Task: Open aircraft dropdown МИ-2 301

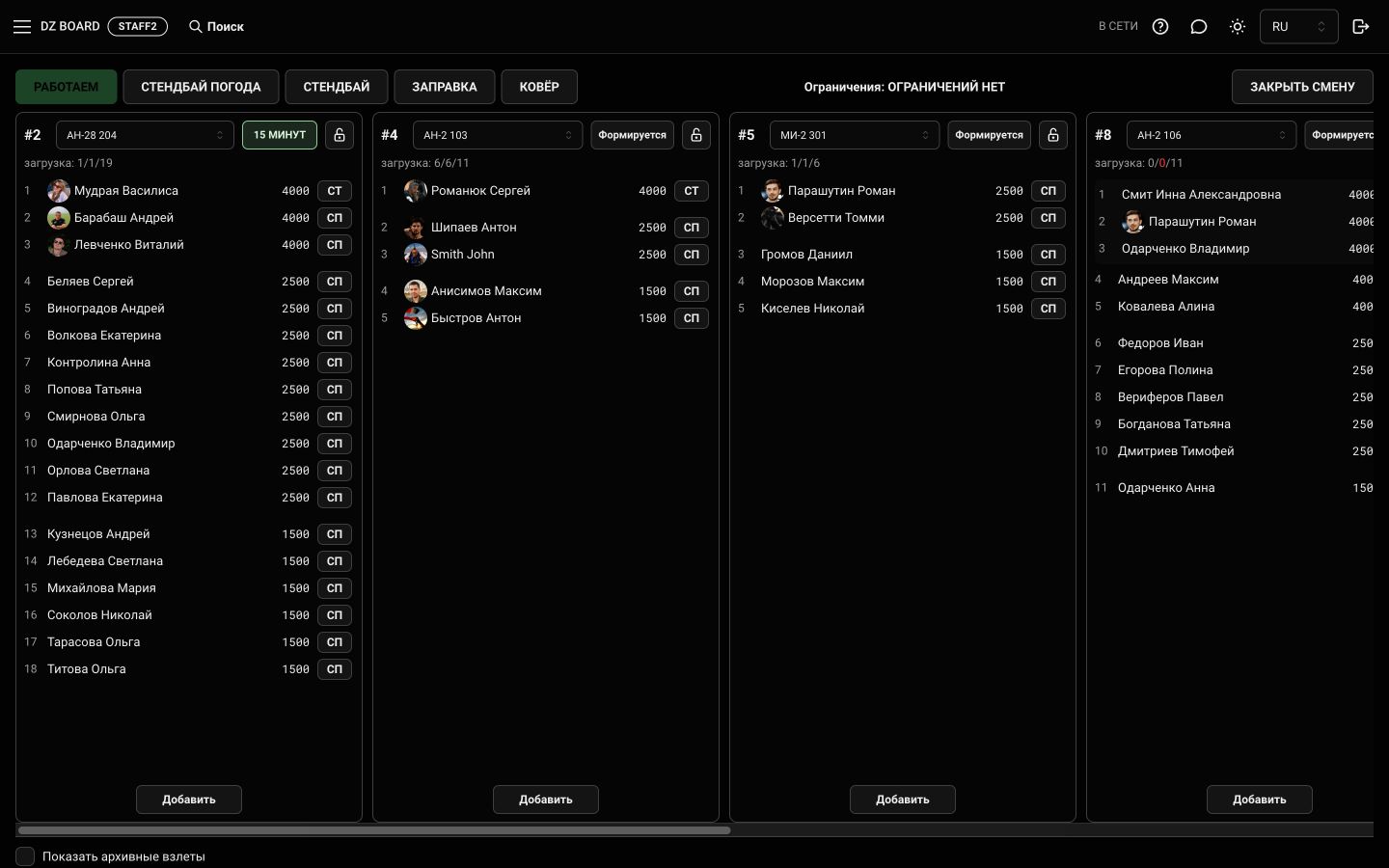Action: click(x=855, y=135)
